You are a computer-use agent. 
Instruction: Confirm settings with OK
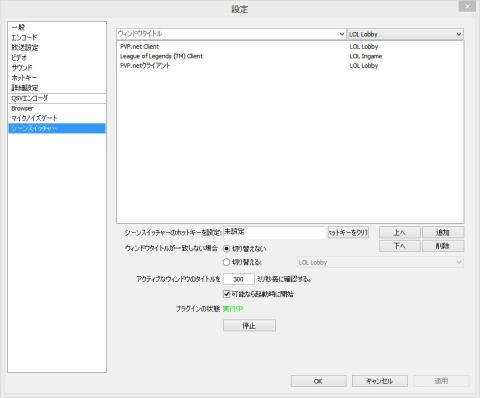318,381
